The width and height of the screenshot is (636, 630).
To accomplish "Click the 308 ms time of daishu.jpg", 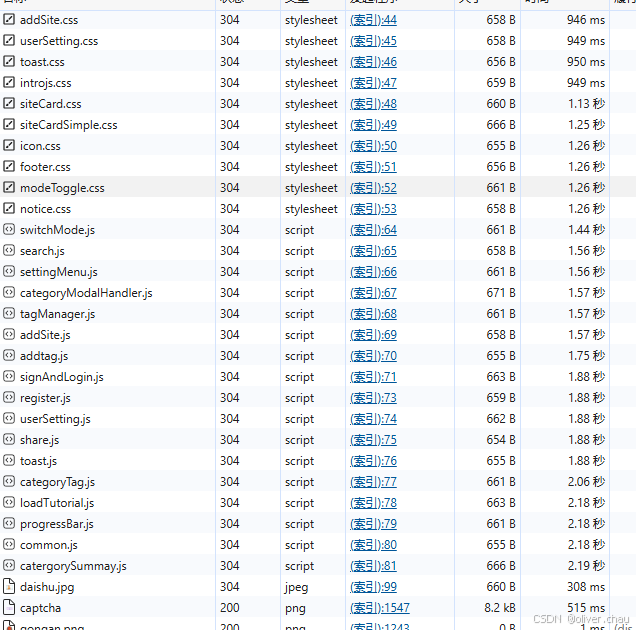I will click(586, 587).
